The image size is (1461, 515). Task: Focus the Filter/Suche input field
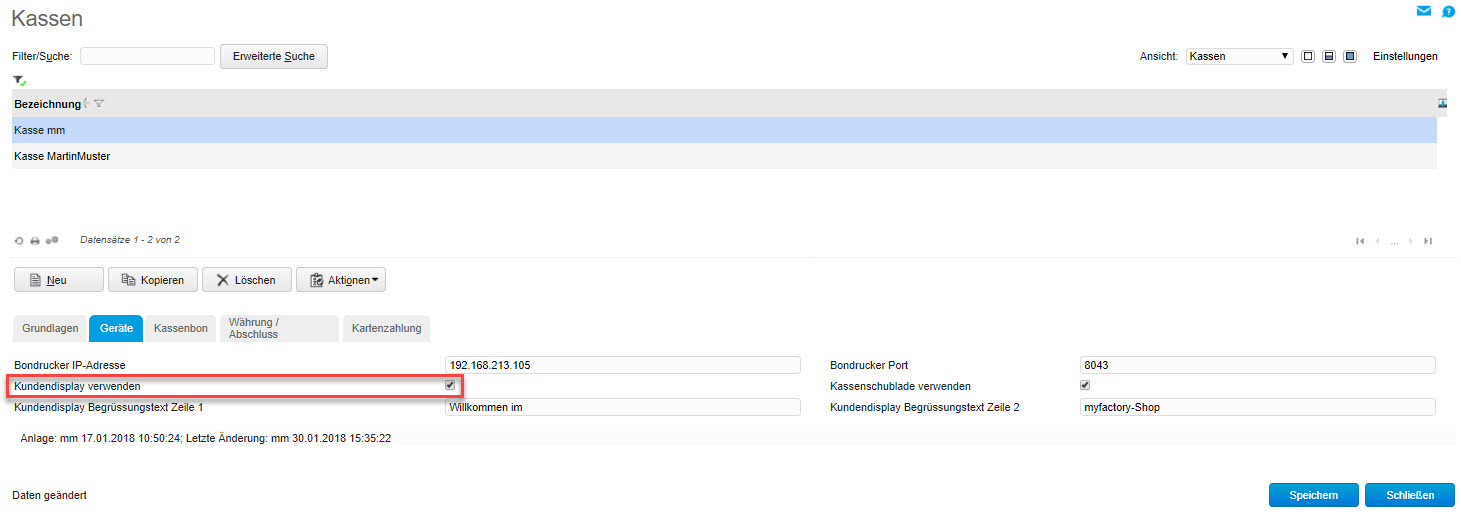click(x=147, y=56)
